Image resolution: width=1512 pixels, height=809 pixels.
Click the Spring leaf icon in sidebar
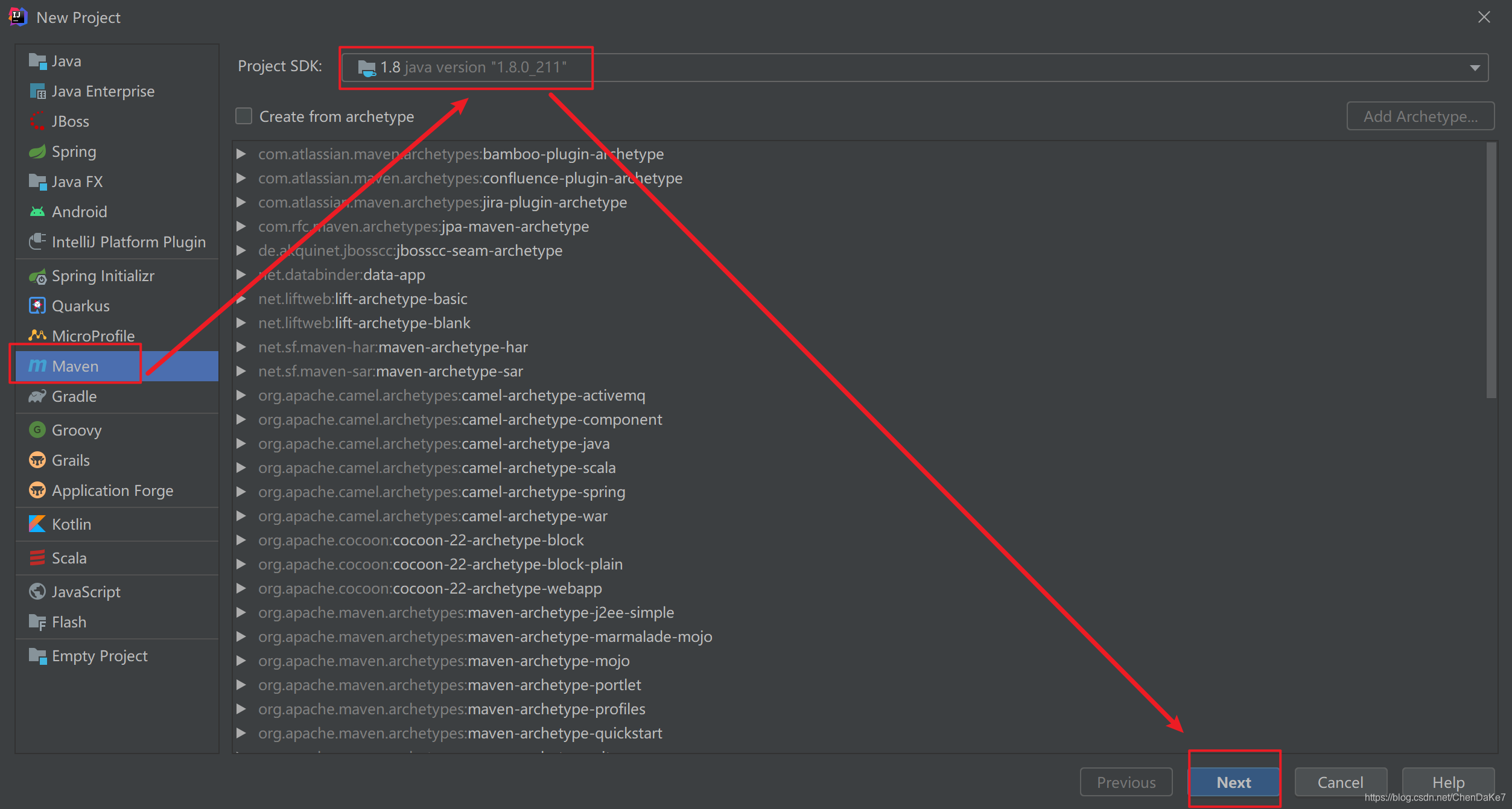(x=37, y=151)
